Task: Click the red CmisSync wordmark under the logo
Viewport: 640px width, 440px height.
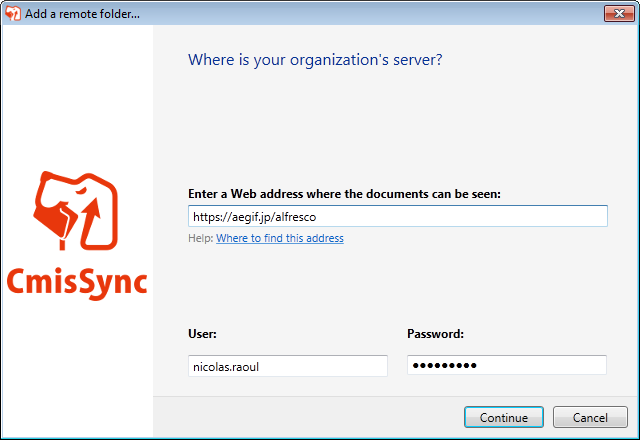Action: (77, 280)
